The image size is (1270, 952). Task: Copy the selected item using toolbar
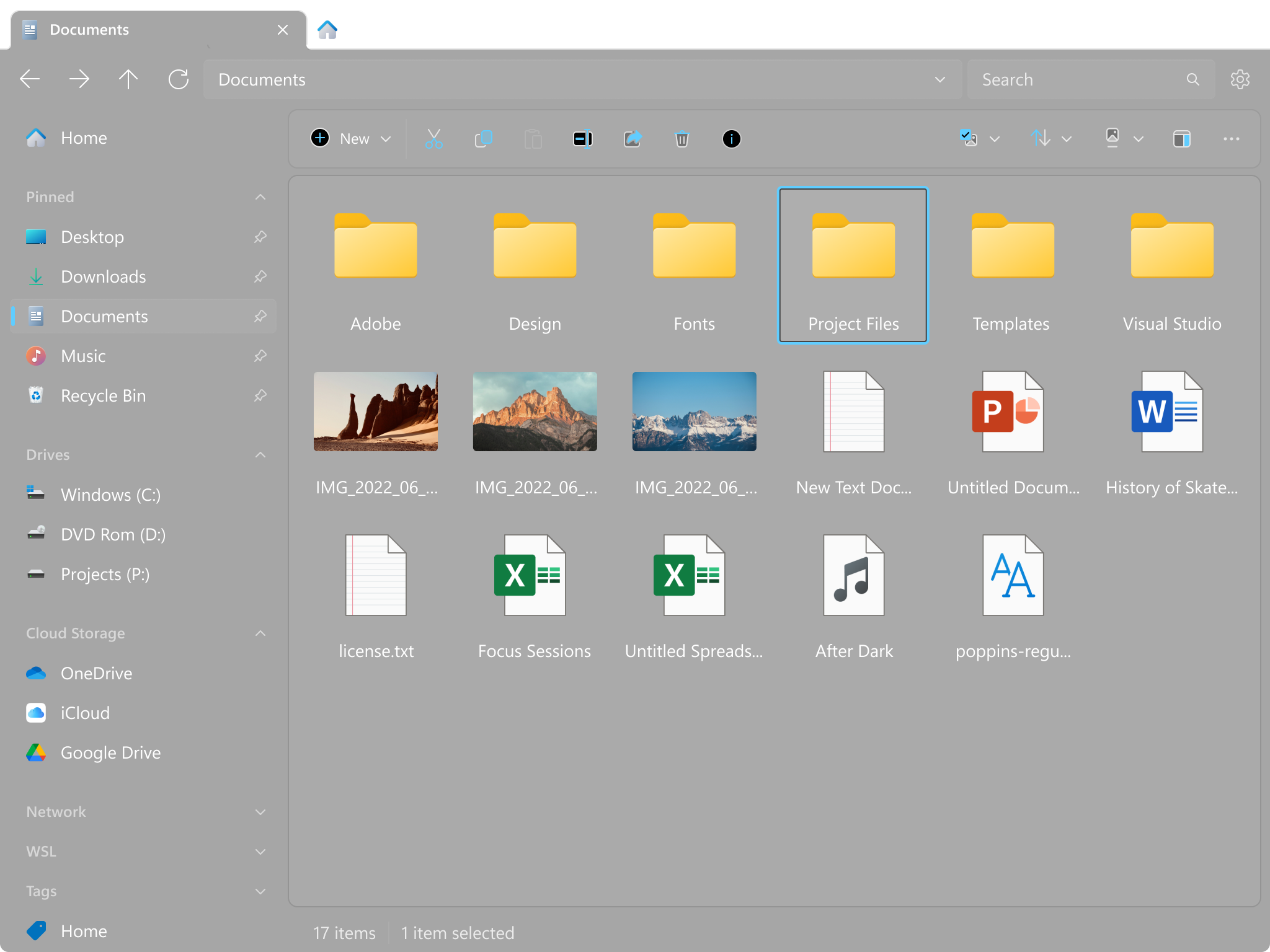coord(483,139)
